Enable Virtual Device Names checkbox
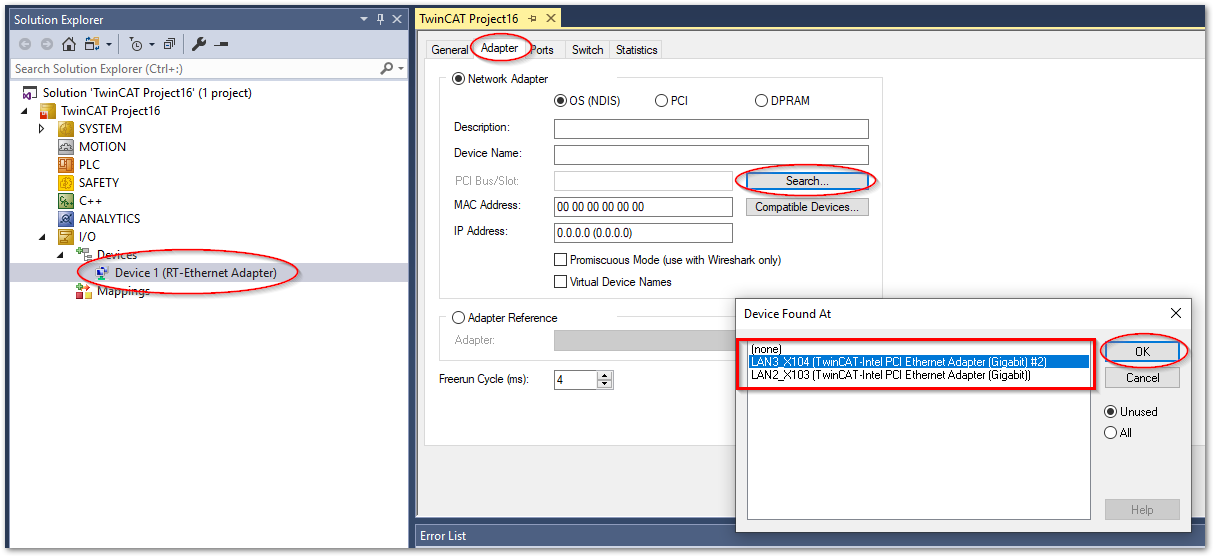 560,282
